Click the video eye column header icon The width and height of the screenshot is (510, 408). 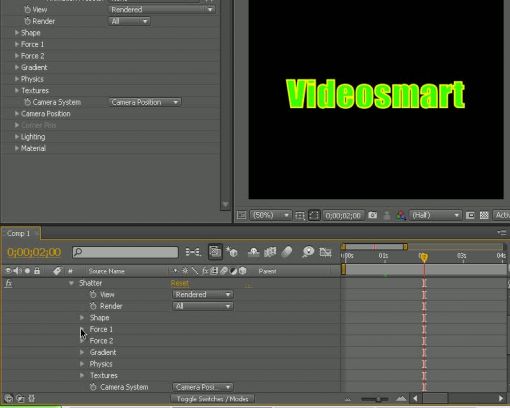coord(8,271)
